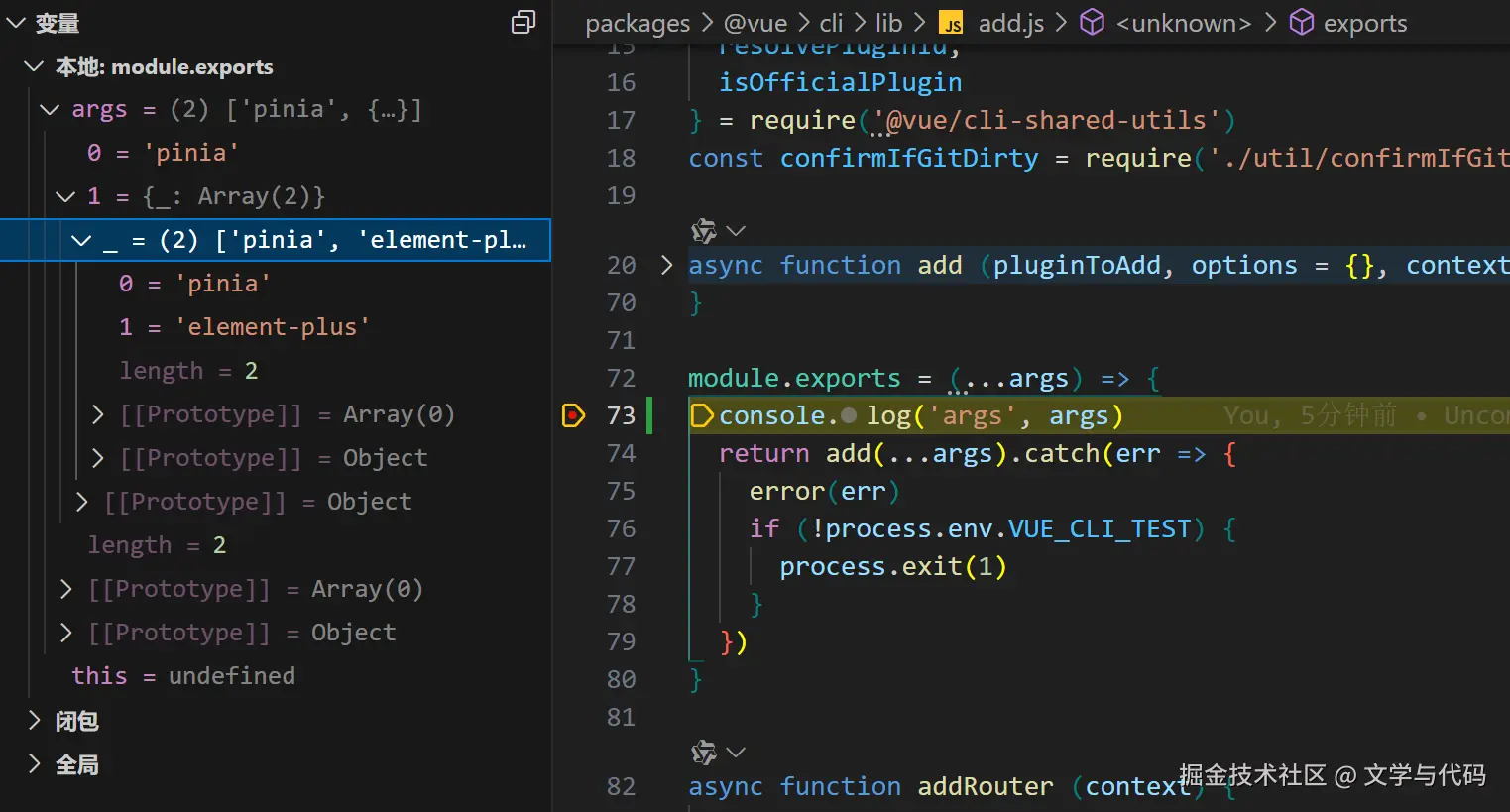This screenshot has width=1510, height=812.
Task: Click yellow debug pointer arrow before console
Action: click(701, 415)
